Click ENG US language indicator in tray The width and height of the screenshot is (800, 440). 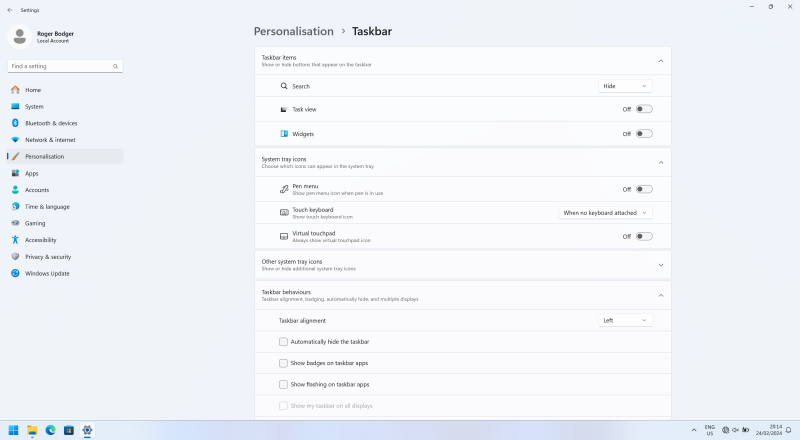point(710,430)
